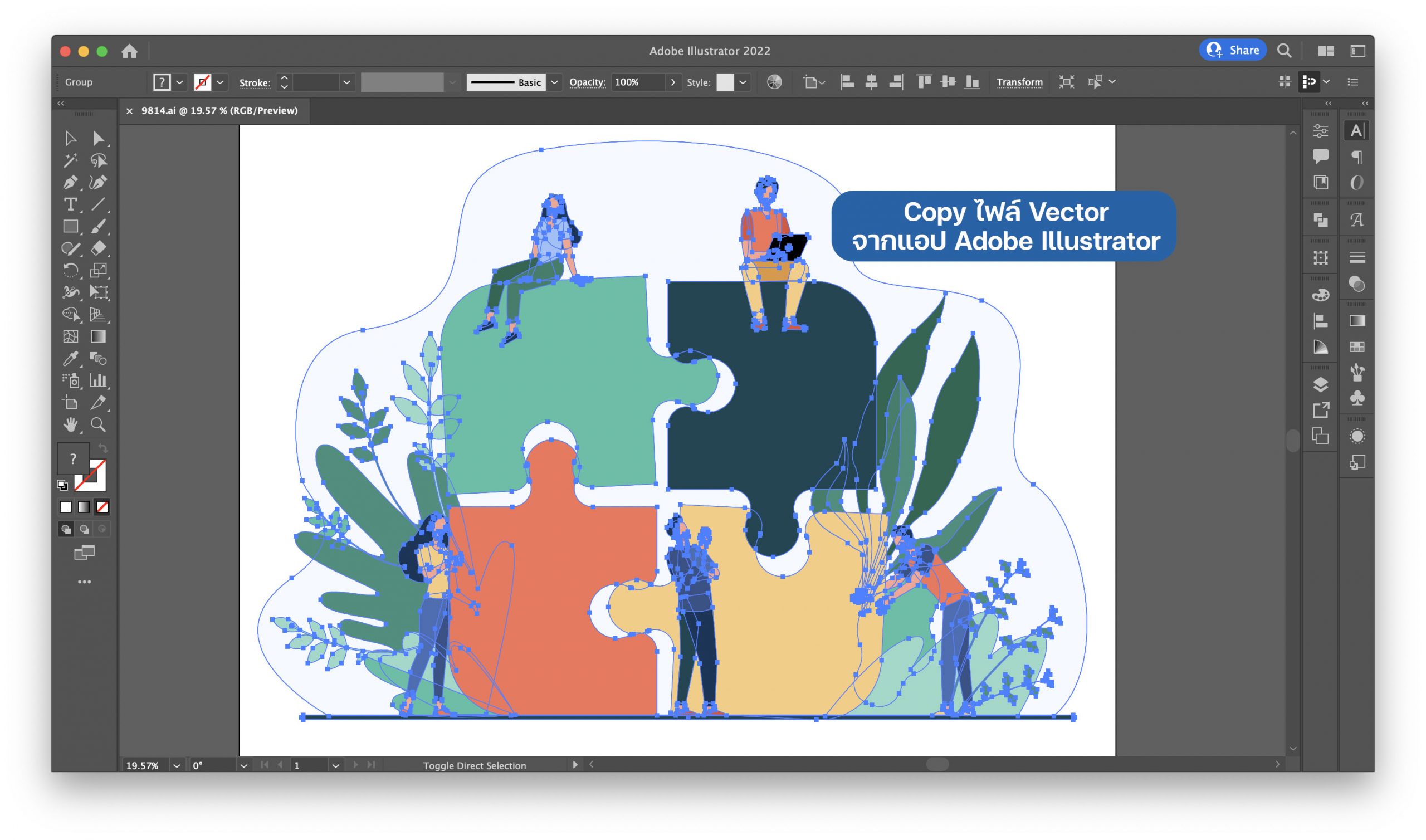
Task: Switch to Draw Behind mode
Action: [x=84, y=529]
